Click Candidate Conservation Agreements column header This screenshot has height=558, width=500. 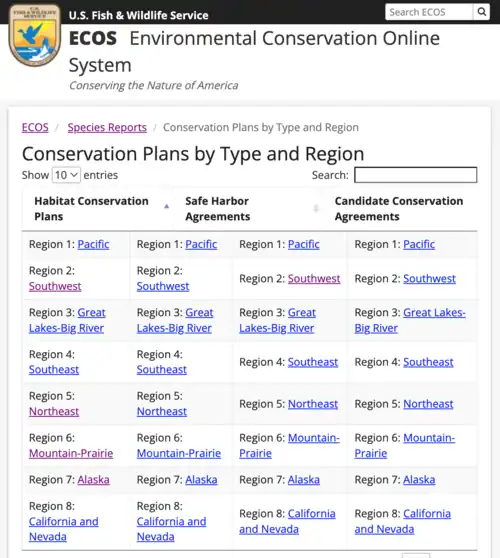coord(399,209)
